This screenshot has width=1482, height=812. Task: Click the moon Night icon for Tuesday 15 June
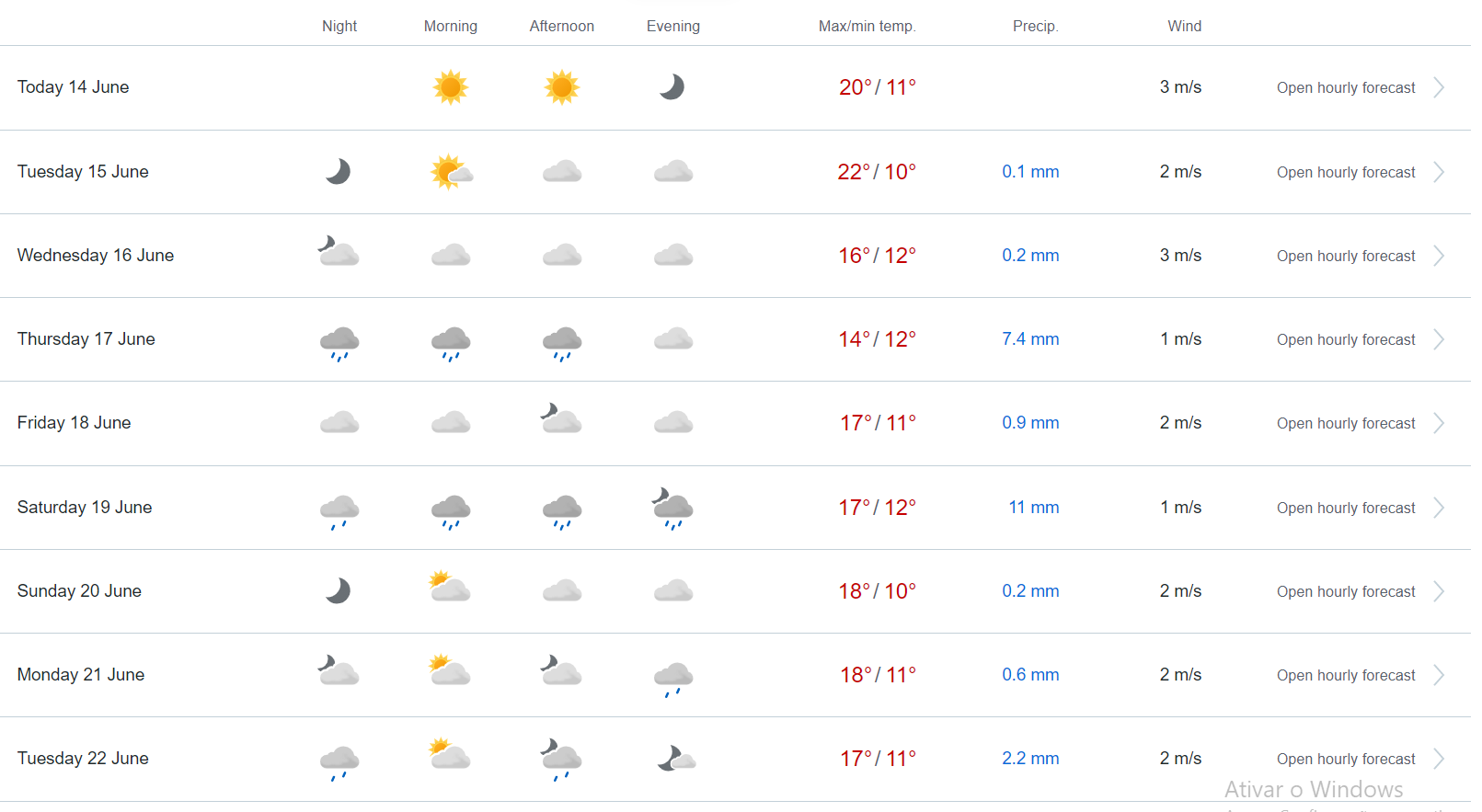pyautogui.click(x=339, y=171)
